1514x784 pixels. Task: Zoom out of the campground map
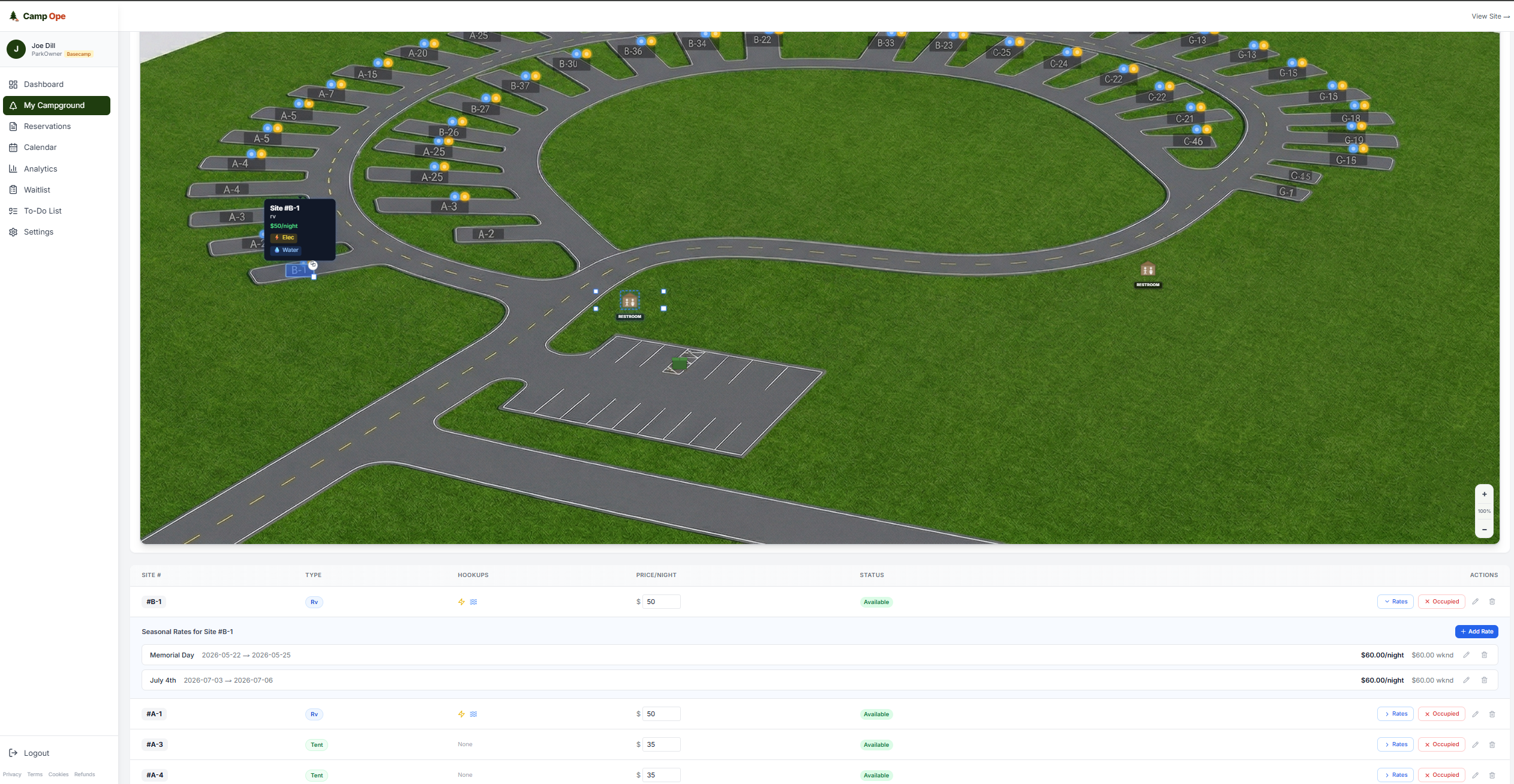1484,530
